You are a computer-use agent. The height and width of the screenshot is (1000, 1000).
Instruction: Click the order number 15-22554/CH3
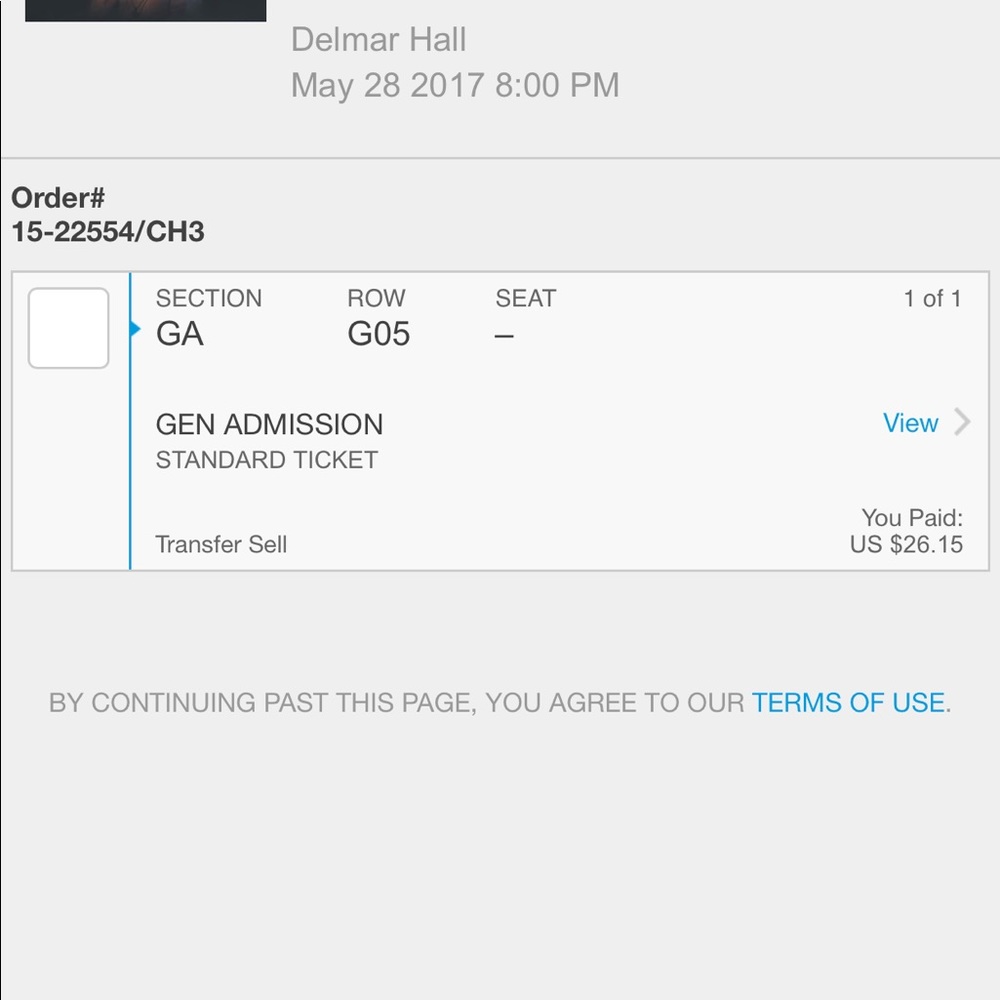(108, 232)
